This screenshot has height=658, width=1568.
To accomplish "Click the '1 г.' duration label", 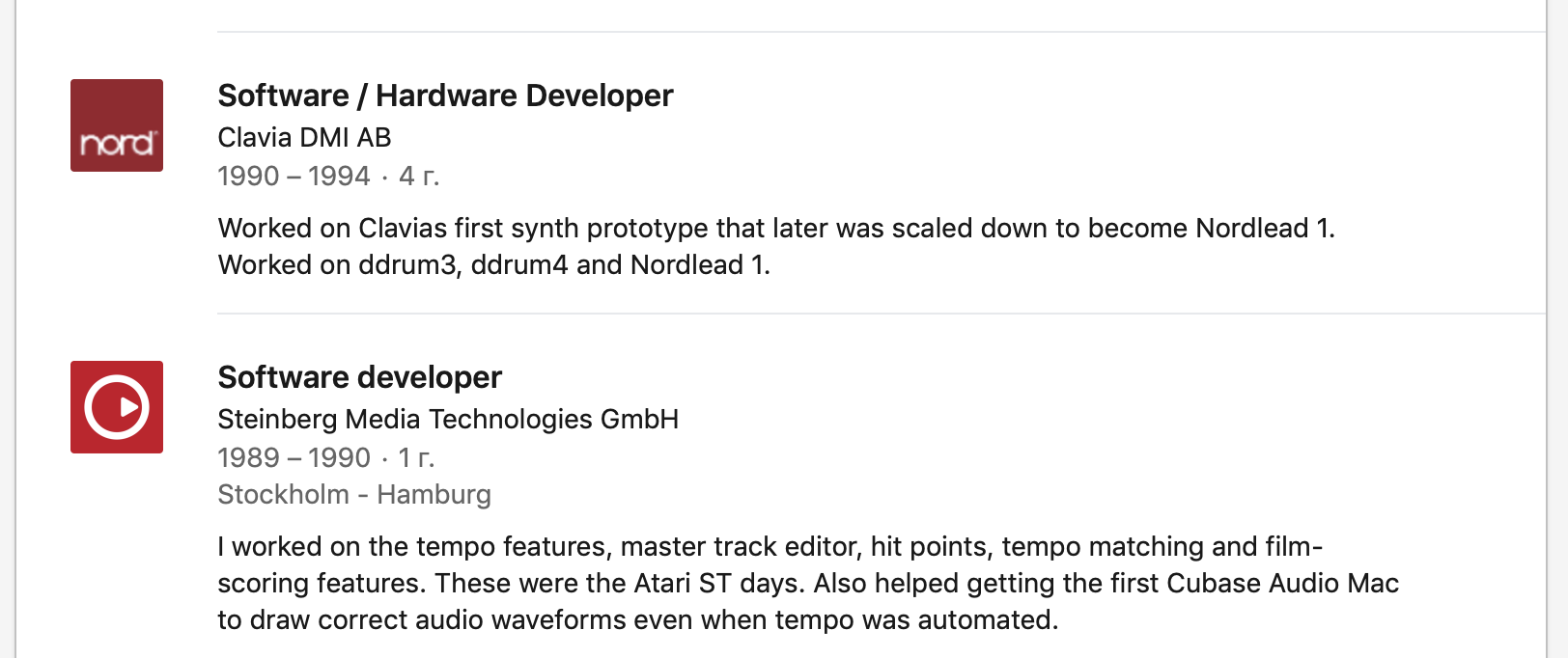I will click(x=417, y=458).
